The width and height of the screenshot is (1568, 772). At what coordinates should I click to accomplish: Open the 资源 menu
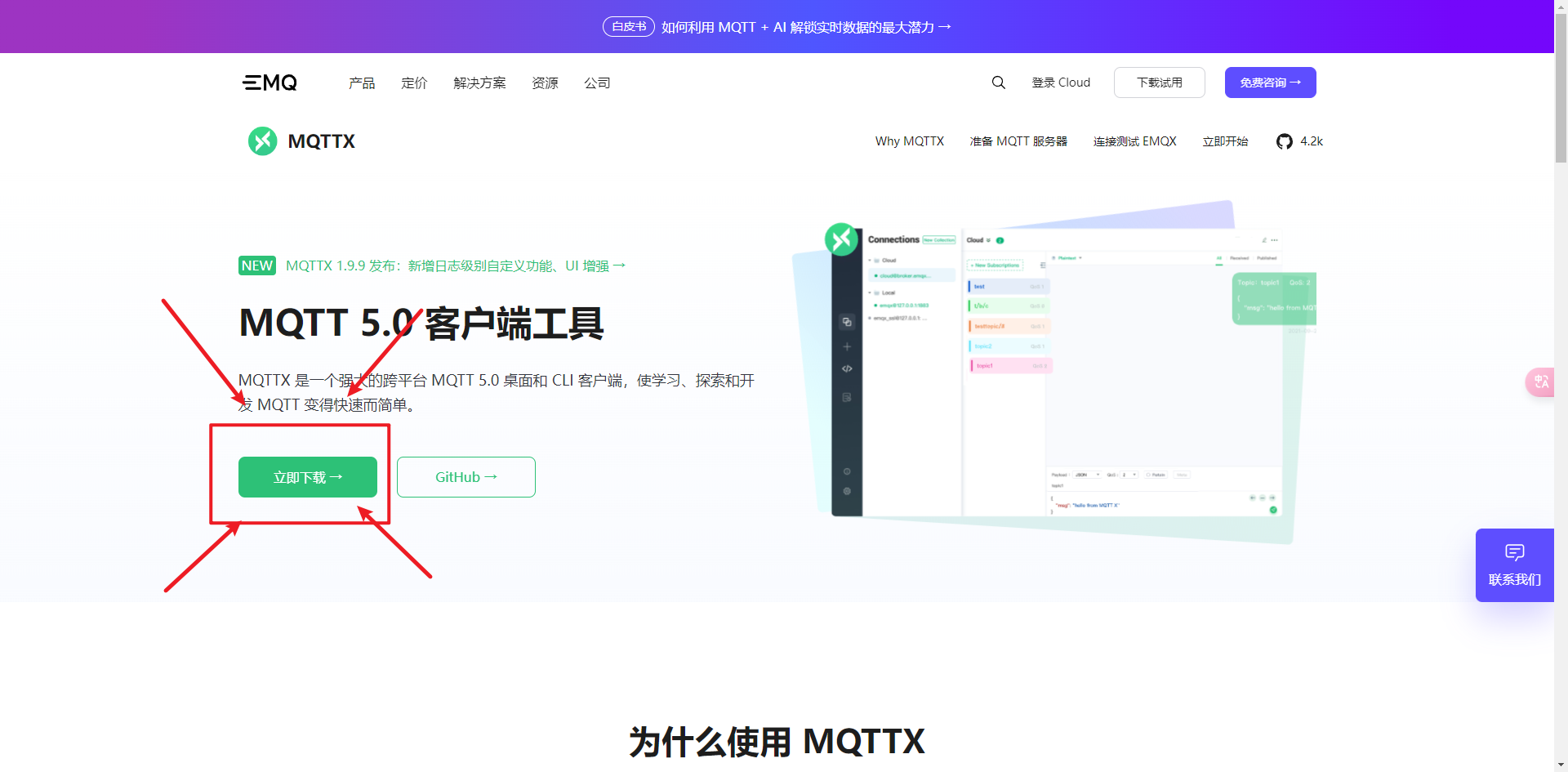click(545, 83)
